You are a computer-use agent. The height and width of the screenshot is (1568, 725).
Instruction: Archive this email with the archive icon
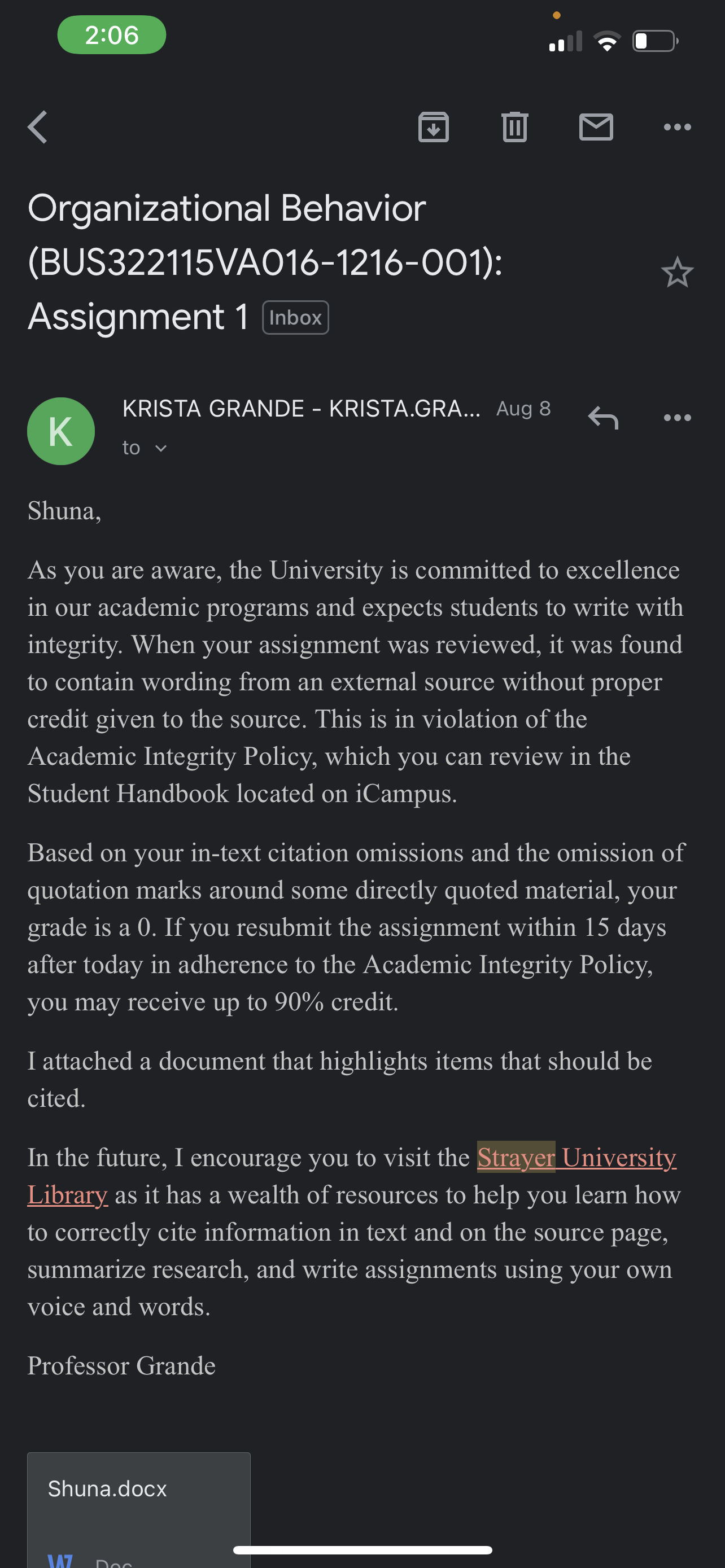tap(434, 126)
